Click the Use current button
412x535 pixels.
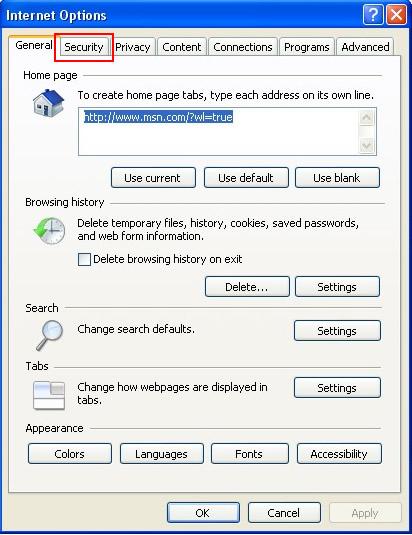[x=153, y=177]
